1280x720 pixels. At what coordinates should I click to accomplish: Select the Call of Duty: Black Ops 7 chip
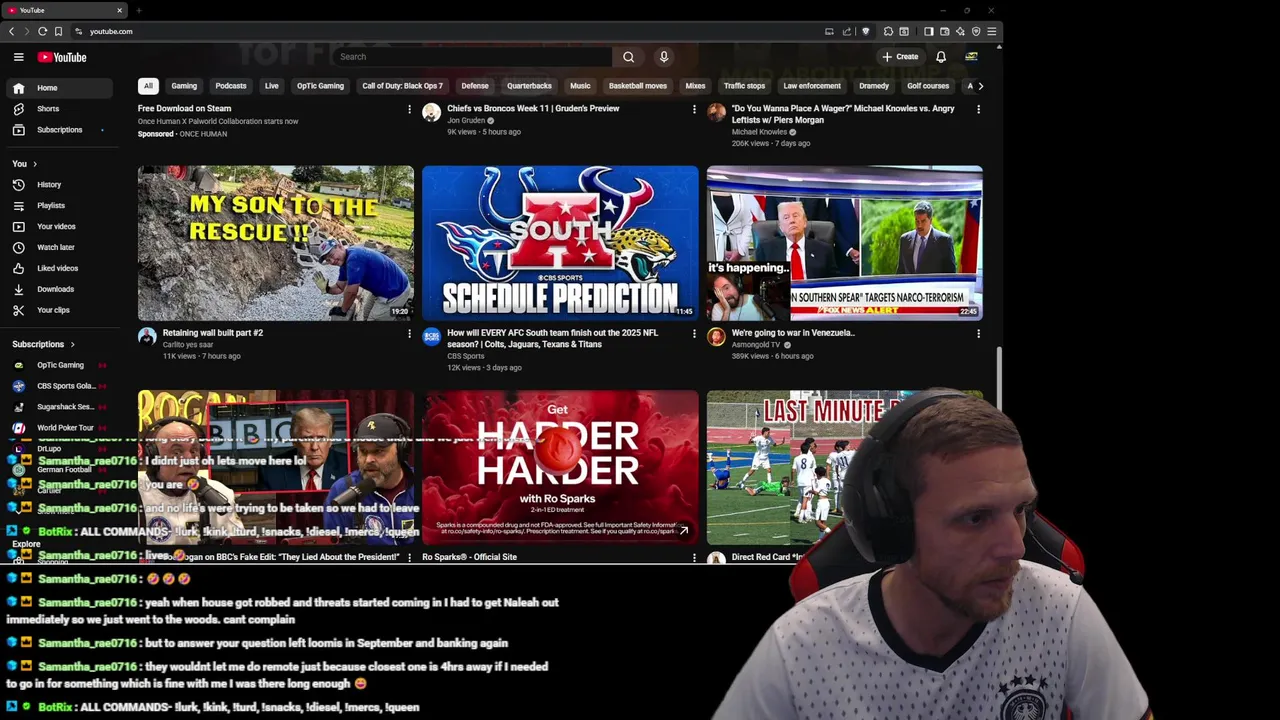coord(402,86)
